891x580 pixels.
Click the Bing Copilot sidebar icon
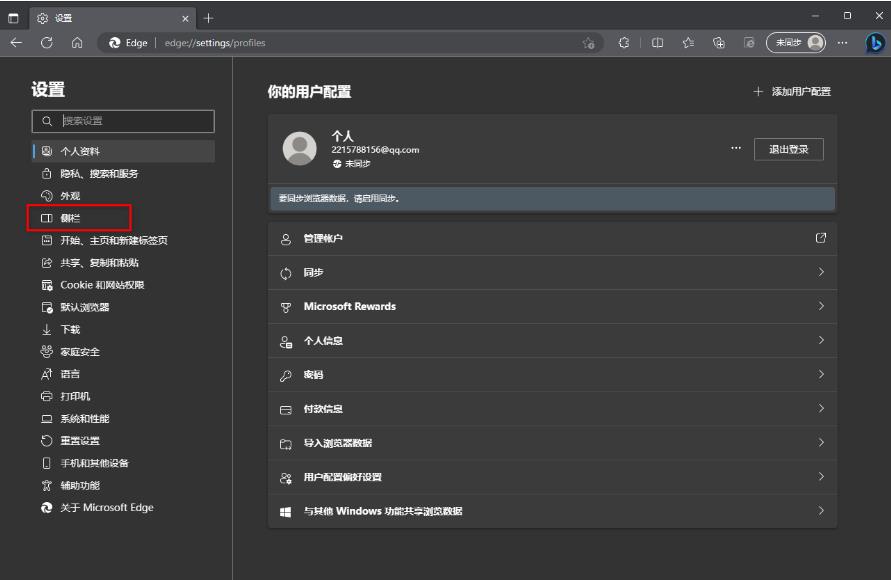tap(875, 43)
